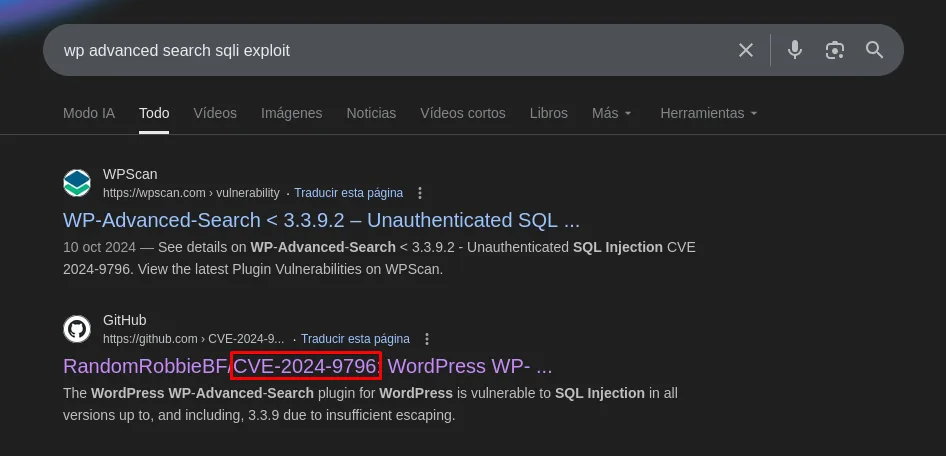The image size is (946, 456).
Task: Open the RandomRobbieBF CVE-2024-9796 result title
Action: click(x=307, y=366)
